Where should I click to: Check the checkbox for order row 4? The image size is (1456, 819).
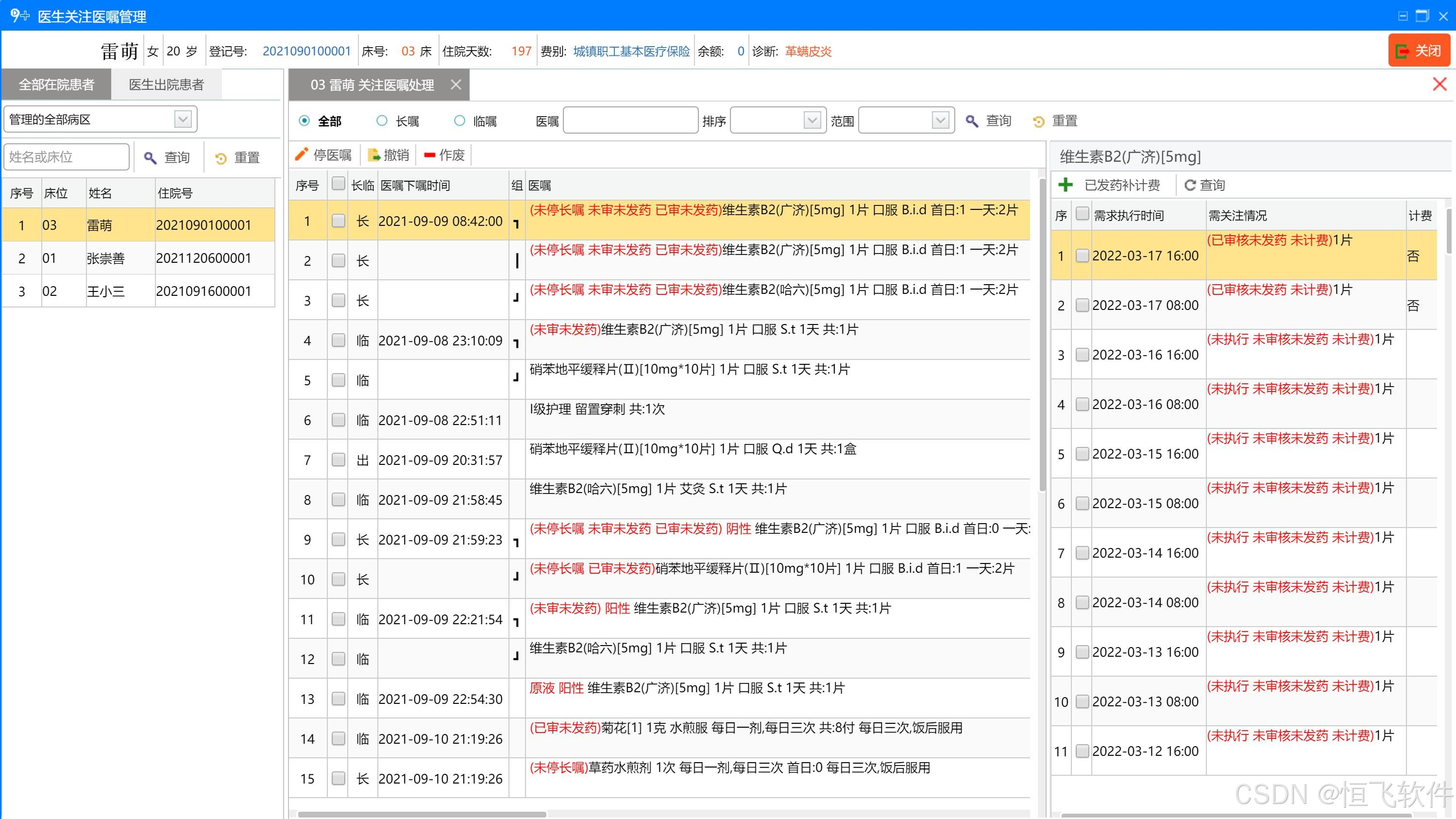(338, 340)
